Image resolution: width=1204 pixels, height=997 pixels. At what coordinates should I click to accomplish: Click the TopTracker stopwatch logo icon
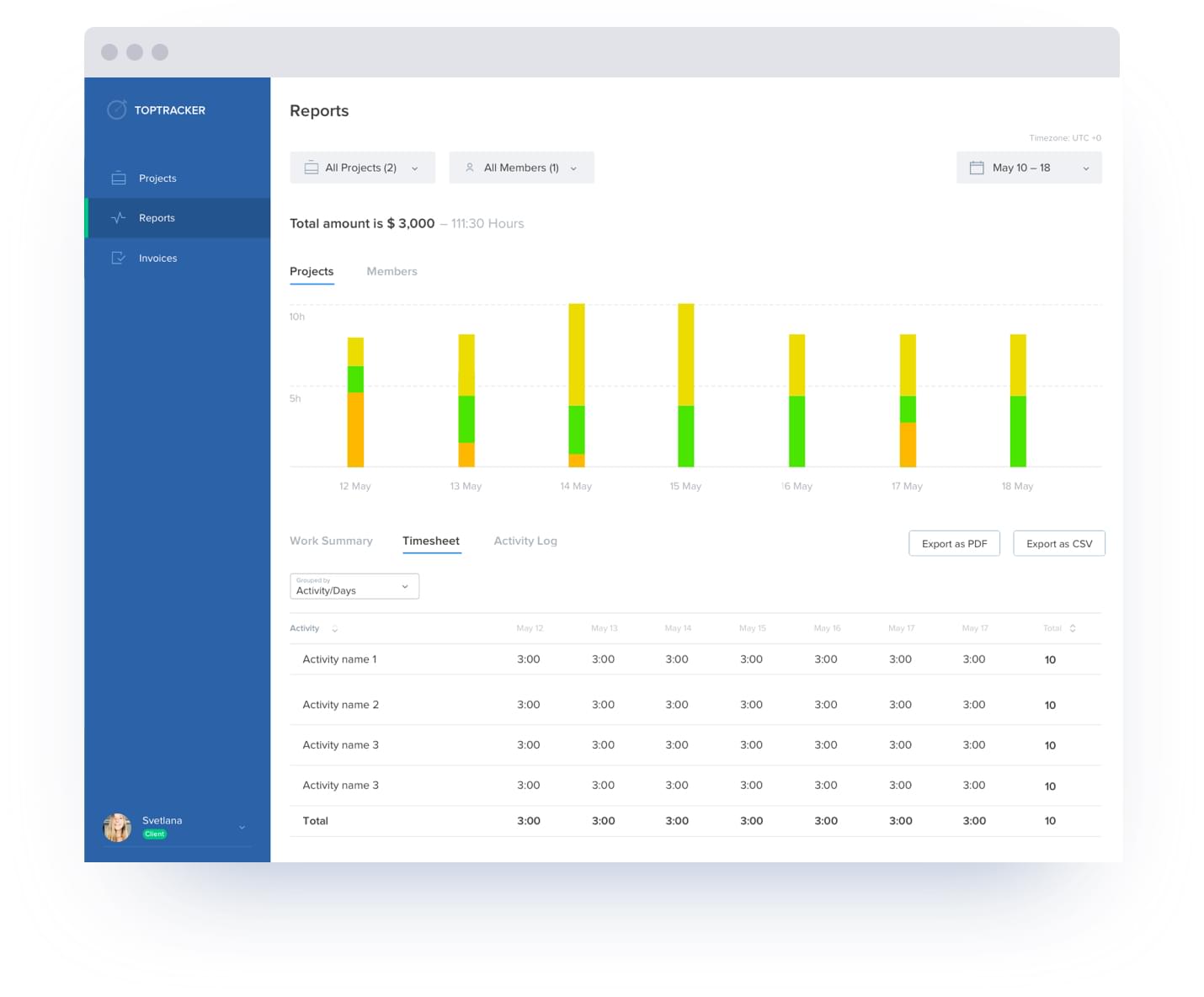[x=117, y=109]
